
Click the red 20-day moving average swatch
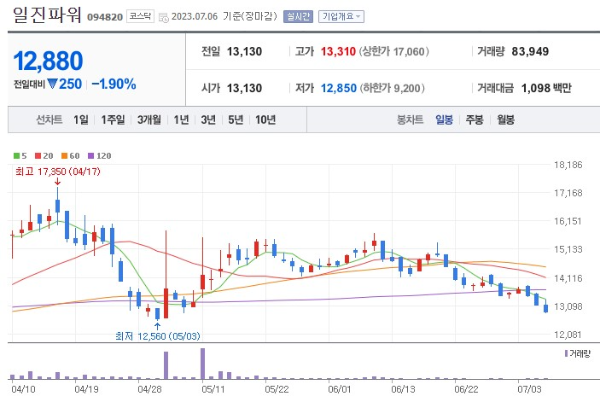coord(38,156)
